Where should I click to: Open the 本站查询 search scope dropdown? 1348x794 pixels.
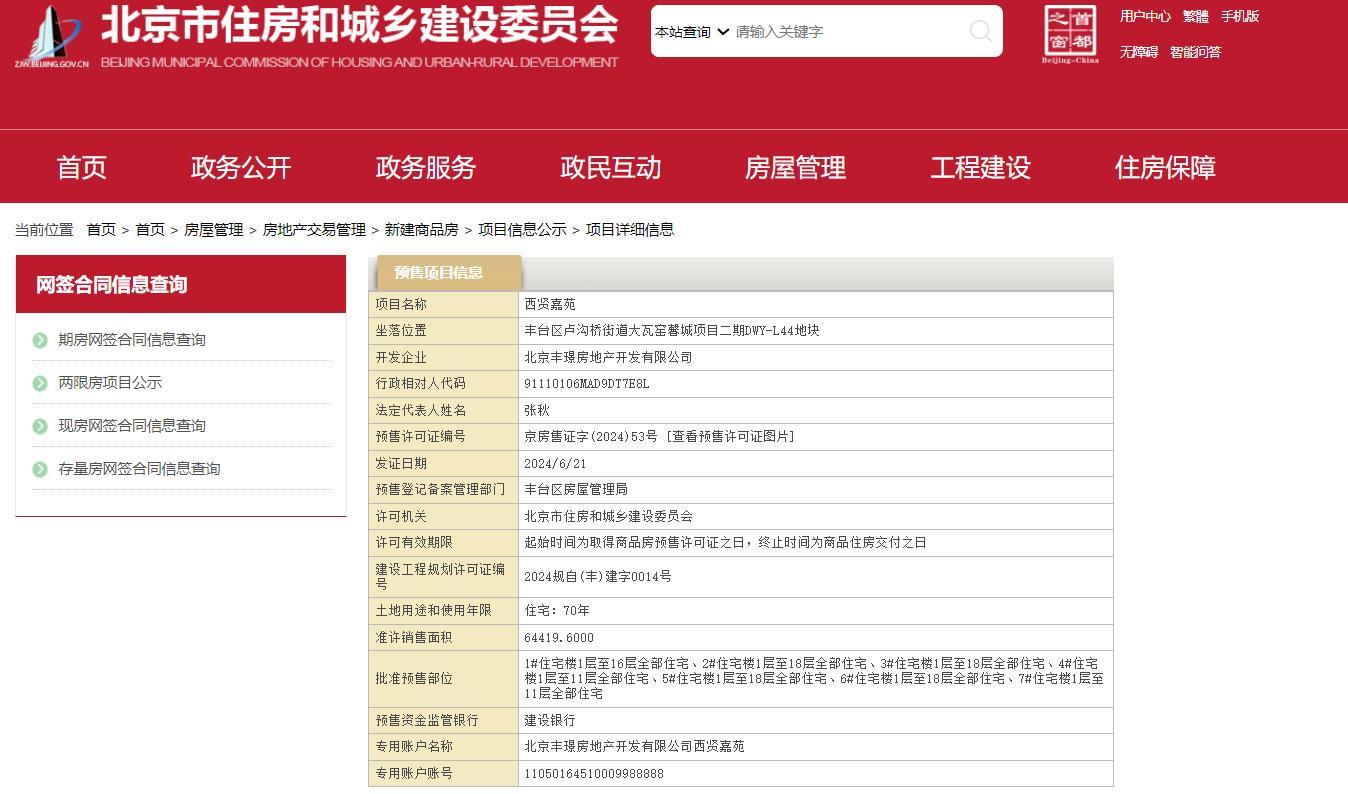[x=688, y=31]
